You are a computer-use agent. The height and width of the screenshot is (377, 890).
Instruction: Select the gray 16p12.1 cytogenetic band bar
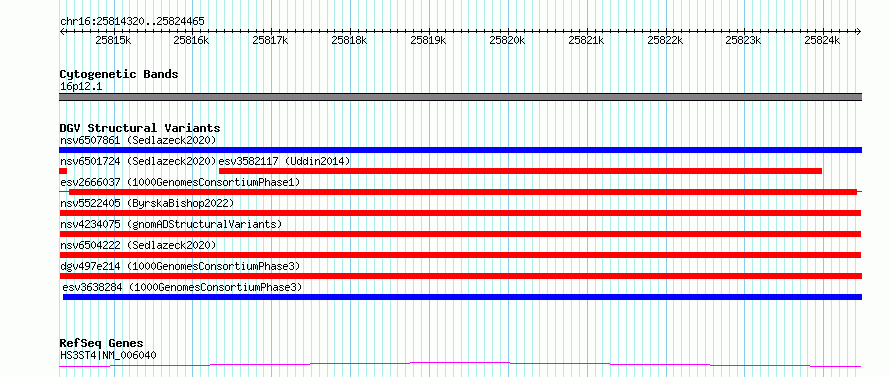click(x=460, y=97)
